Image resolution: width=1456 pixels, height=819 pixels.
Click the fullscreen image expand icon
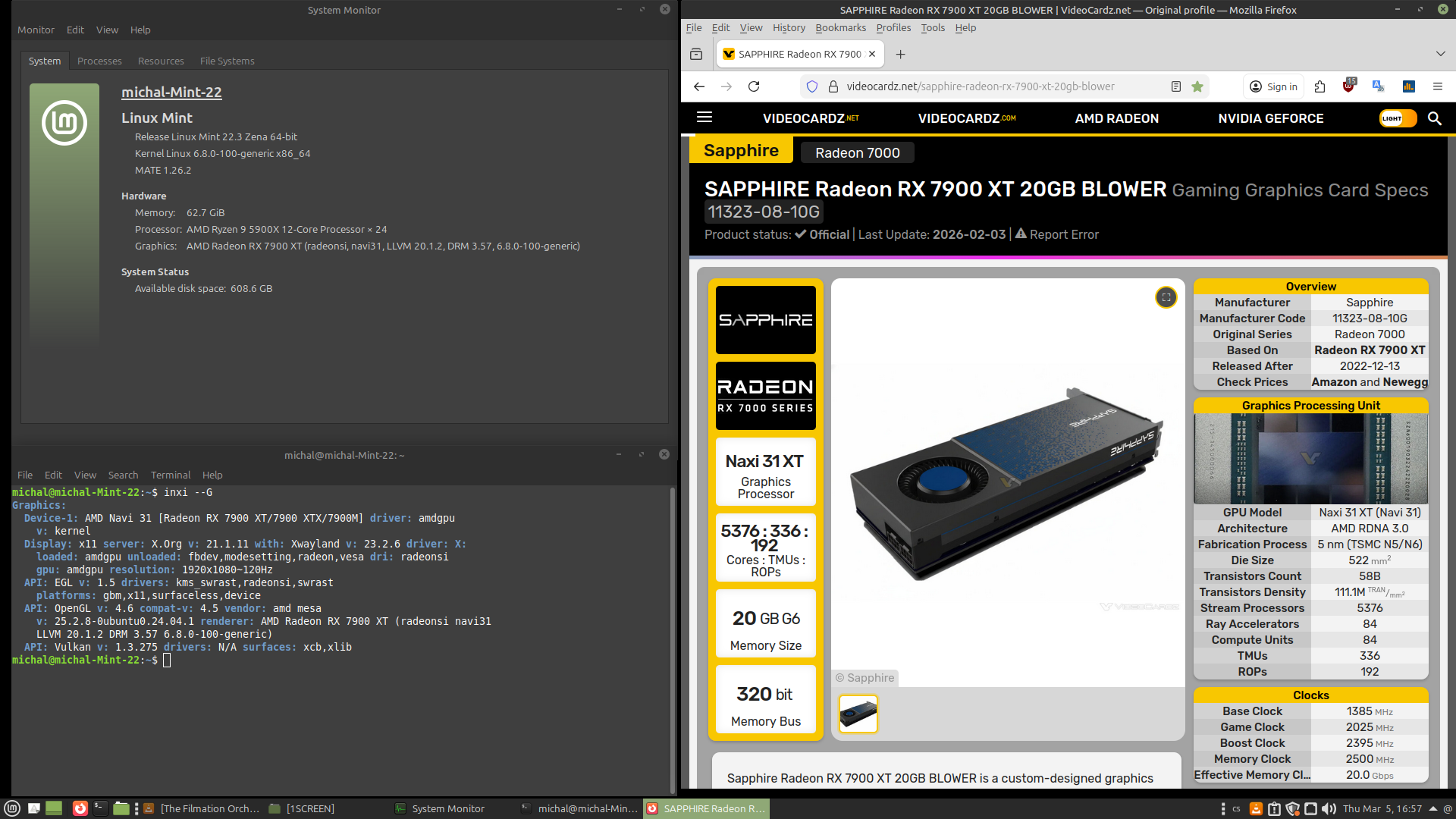click(1166, 297)
